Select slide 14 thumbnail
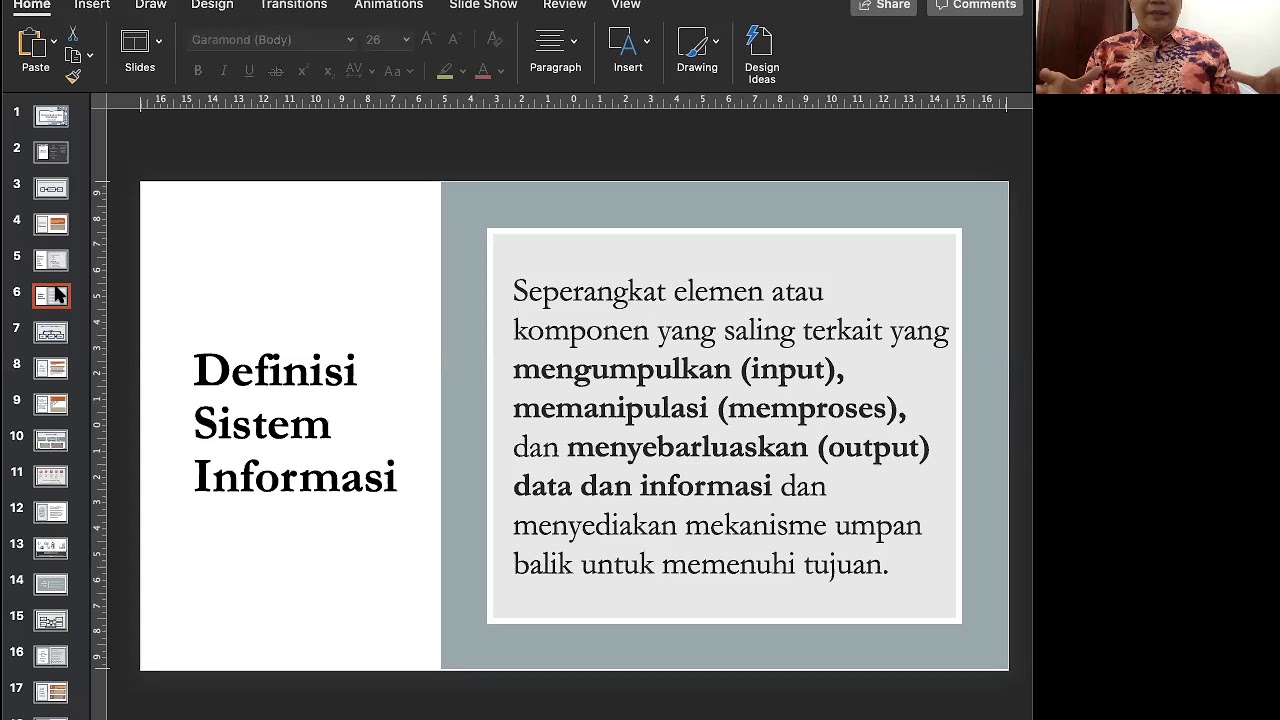 pos(51,584)
